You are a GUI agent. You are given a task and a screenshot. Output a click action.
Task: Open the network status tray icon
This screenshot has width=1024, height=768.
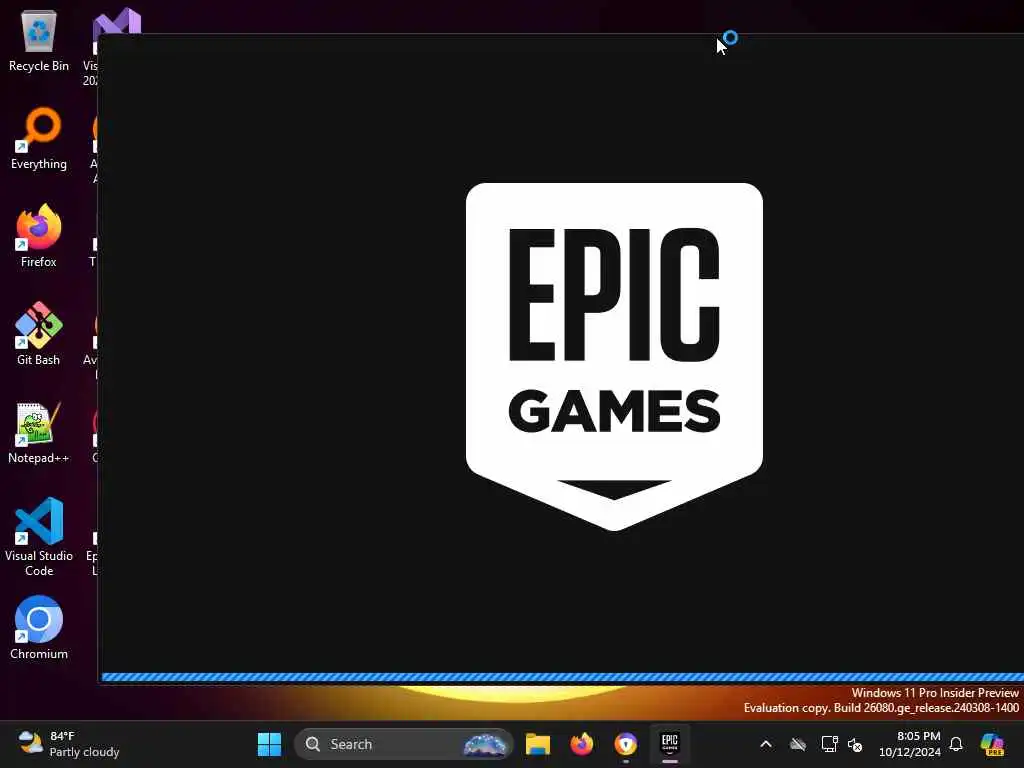coord(829,744)
